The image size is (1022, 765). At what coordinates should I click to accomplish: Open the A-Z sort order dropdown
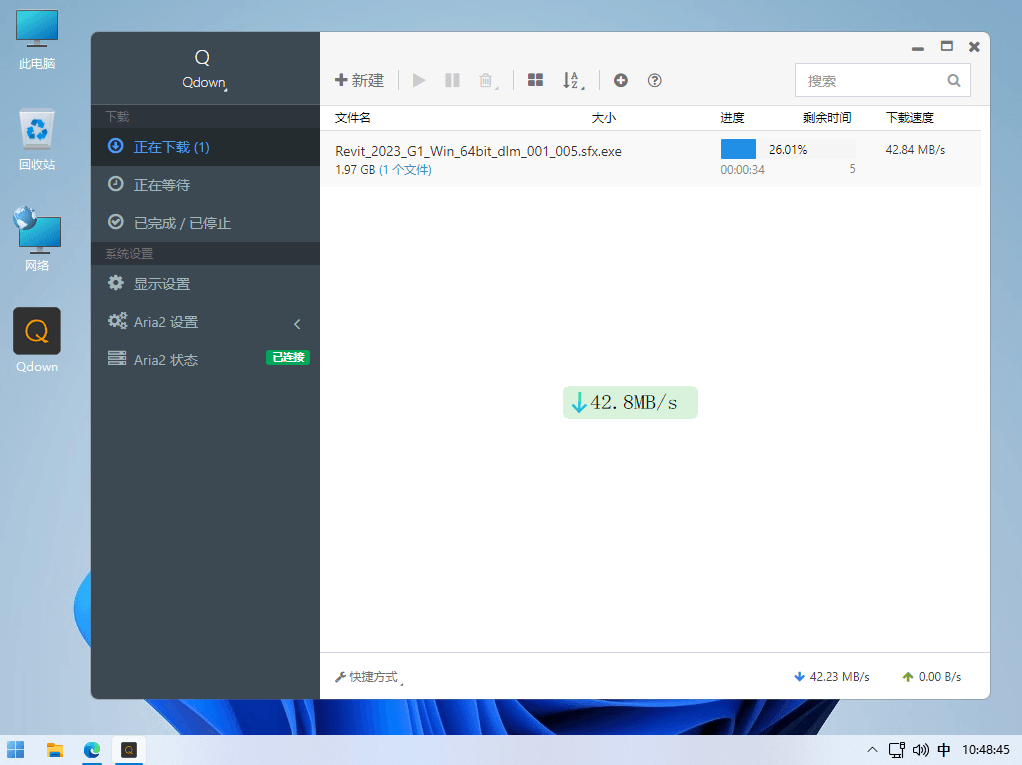(573, 80)
